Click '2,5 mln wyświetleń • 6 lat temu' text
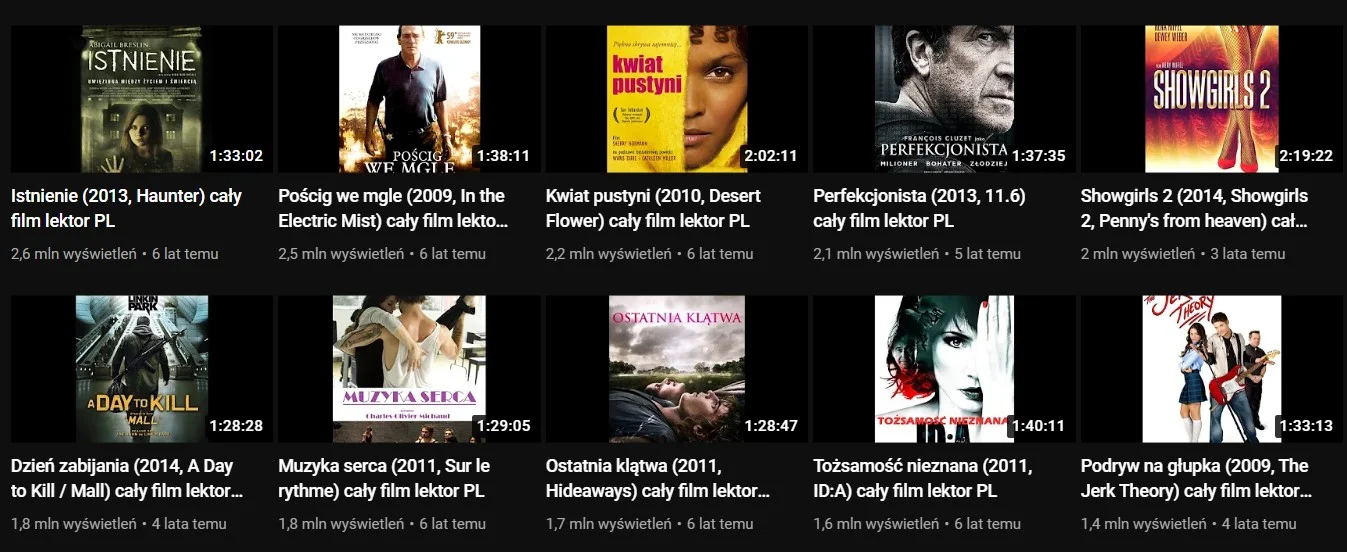Image resolution: width=1347 pixels, height=552 pixels. click(x=382, y=254)
